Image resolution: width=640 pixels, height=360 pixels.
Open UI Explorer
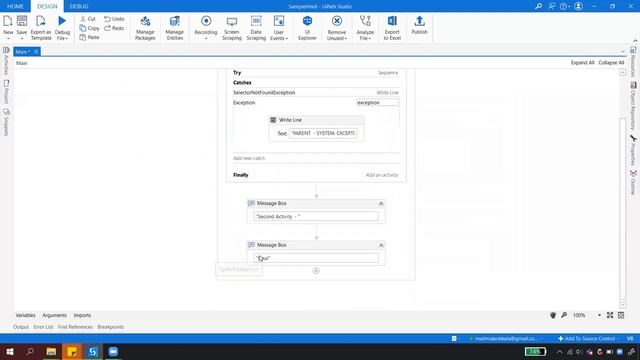click(307, 28)
